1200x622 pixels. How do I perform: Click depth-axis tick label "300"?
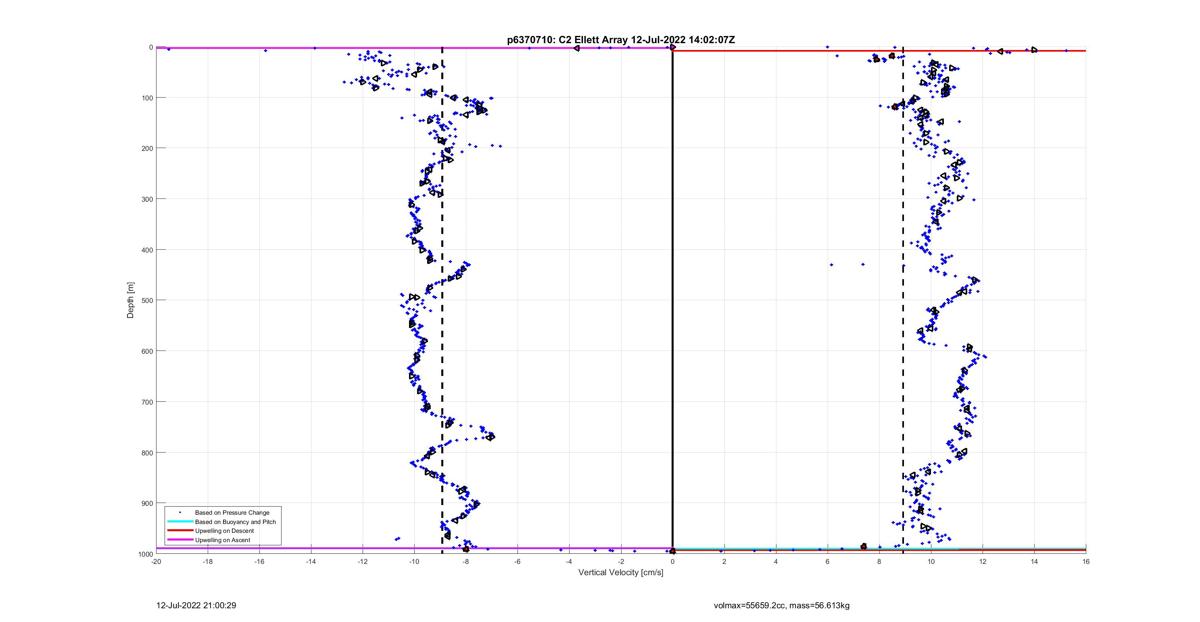coord(146,199)
